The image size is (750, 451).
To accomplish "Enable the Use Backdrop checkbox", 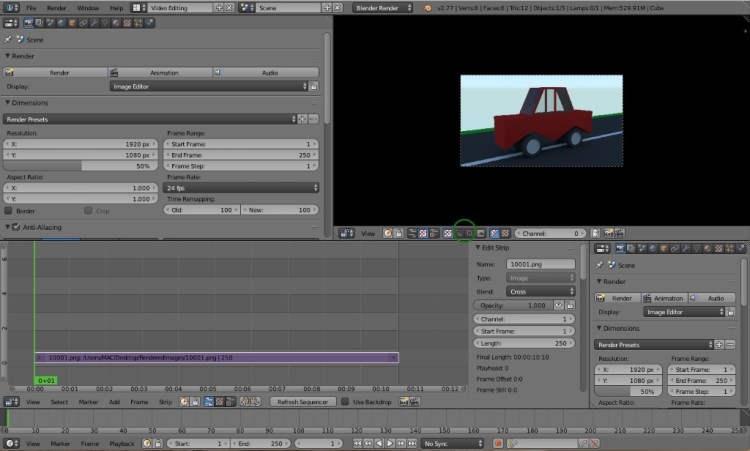I will (x=347, y=401).
